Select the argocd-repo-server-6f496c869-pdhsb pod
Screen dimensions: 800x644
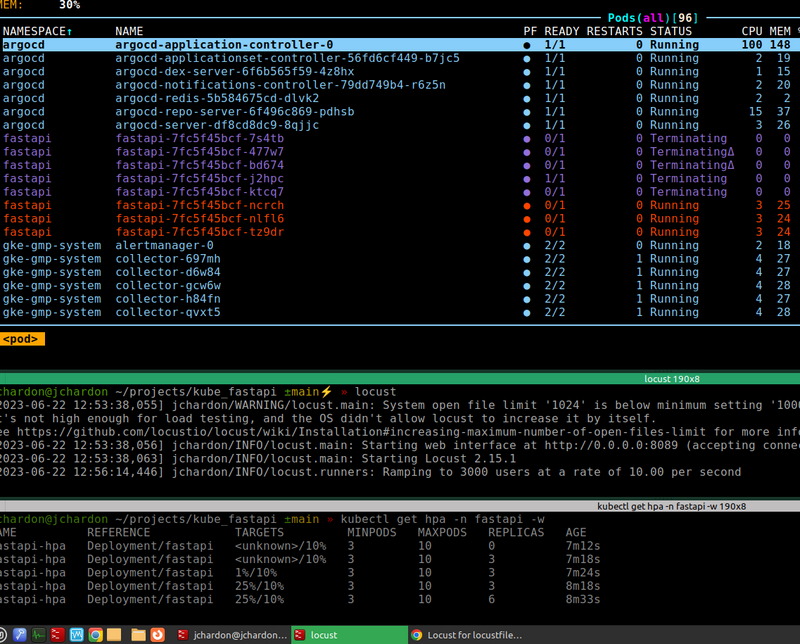[x=400, y=111]
